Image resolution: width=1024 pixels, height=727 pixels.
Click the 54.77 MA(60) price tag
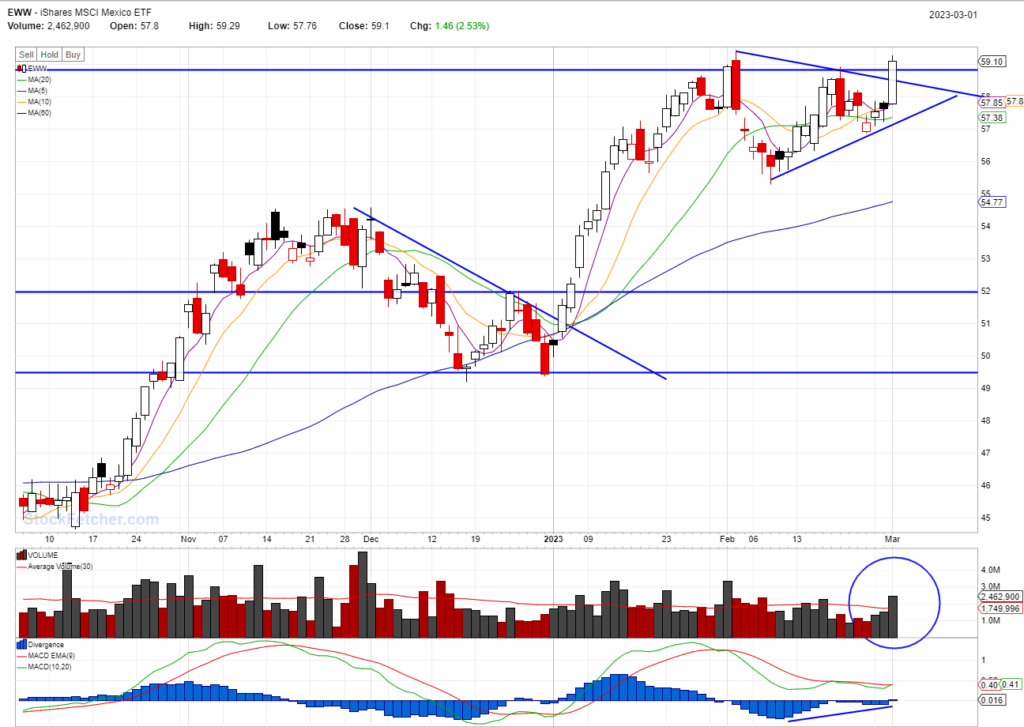pyautogui.click(x=992, y=202)
